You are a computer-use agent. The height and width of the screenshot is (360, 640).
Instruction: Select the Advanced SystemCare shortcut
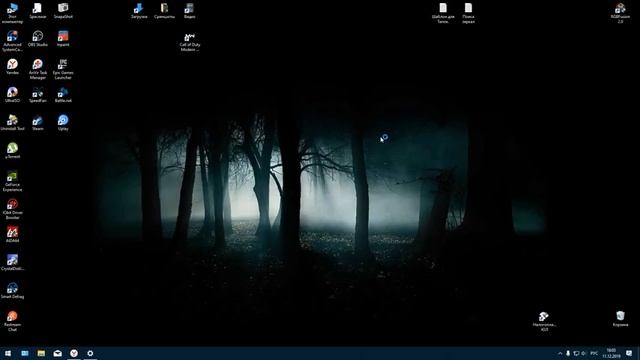click(x=12, y=41)
